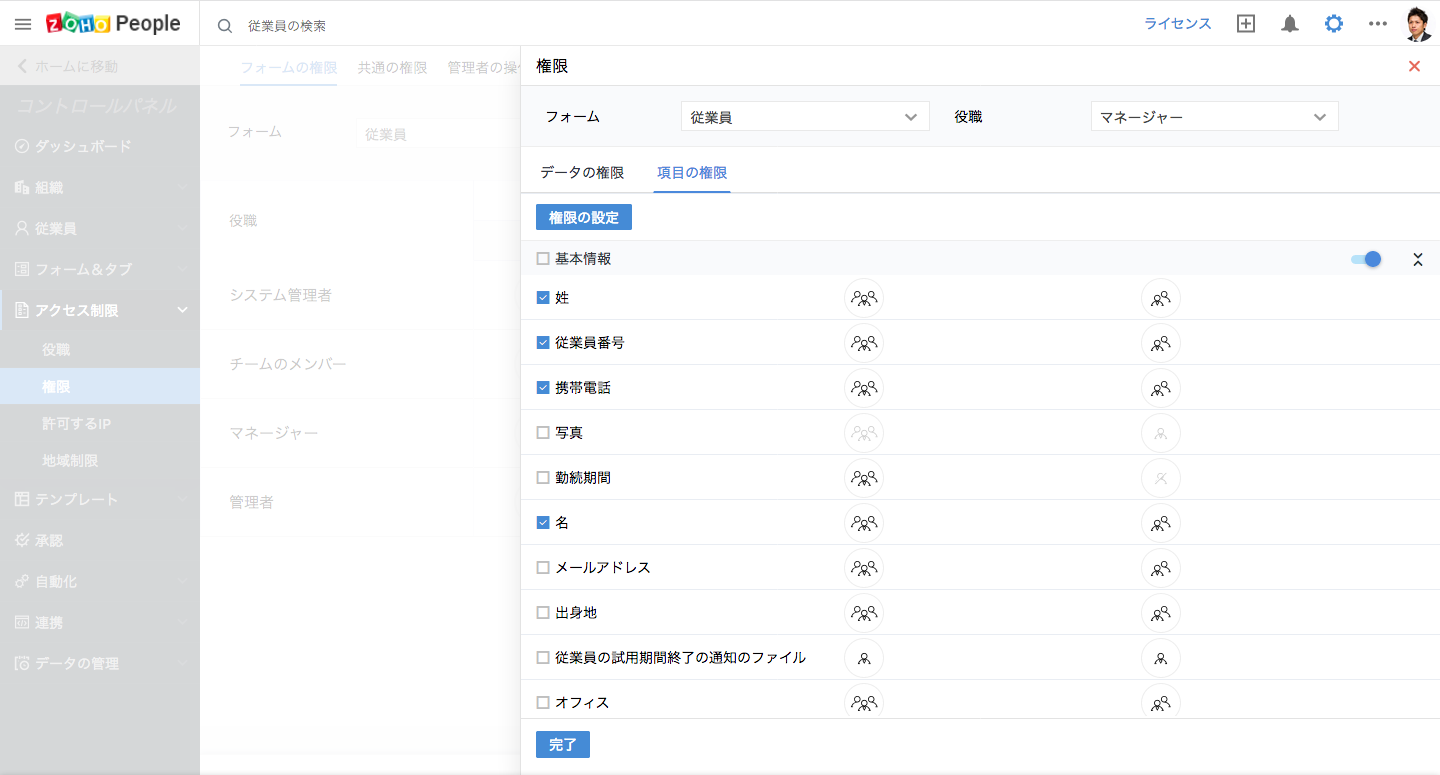Click the 権限の設定 button

[x=584, y=218]
